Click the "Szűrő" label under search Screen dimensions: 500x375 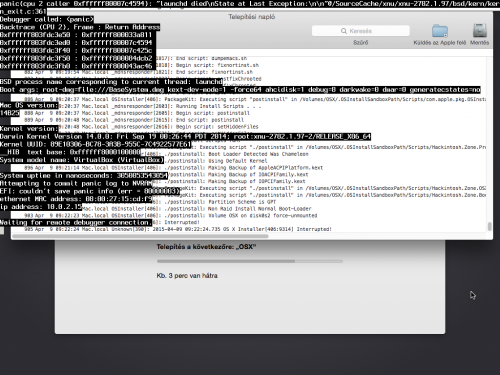(x=361, y=43)
